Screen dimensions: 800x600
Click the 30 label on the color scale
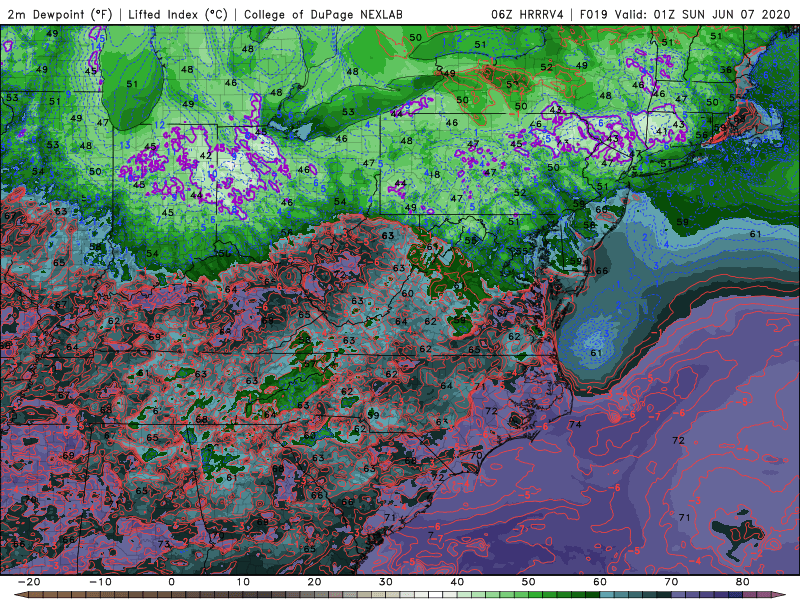point(386,582)
